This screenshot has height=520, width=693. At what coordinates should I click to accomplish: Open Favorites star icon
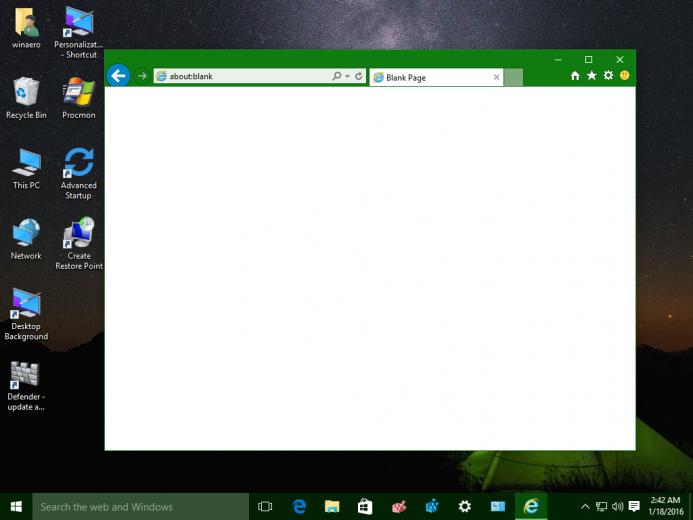(591, 76)
